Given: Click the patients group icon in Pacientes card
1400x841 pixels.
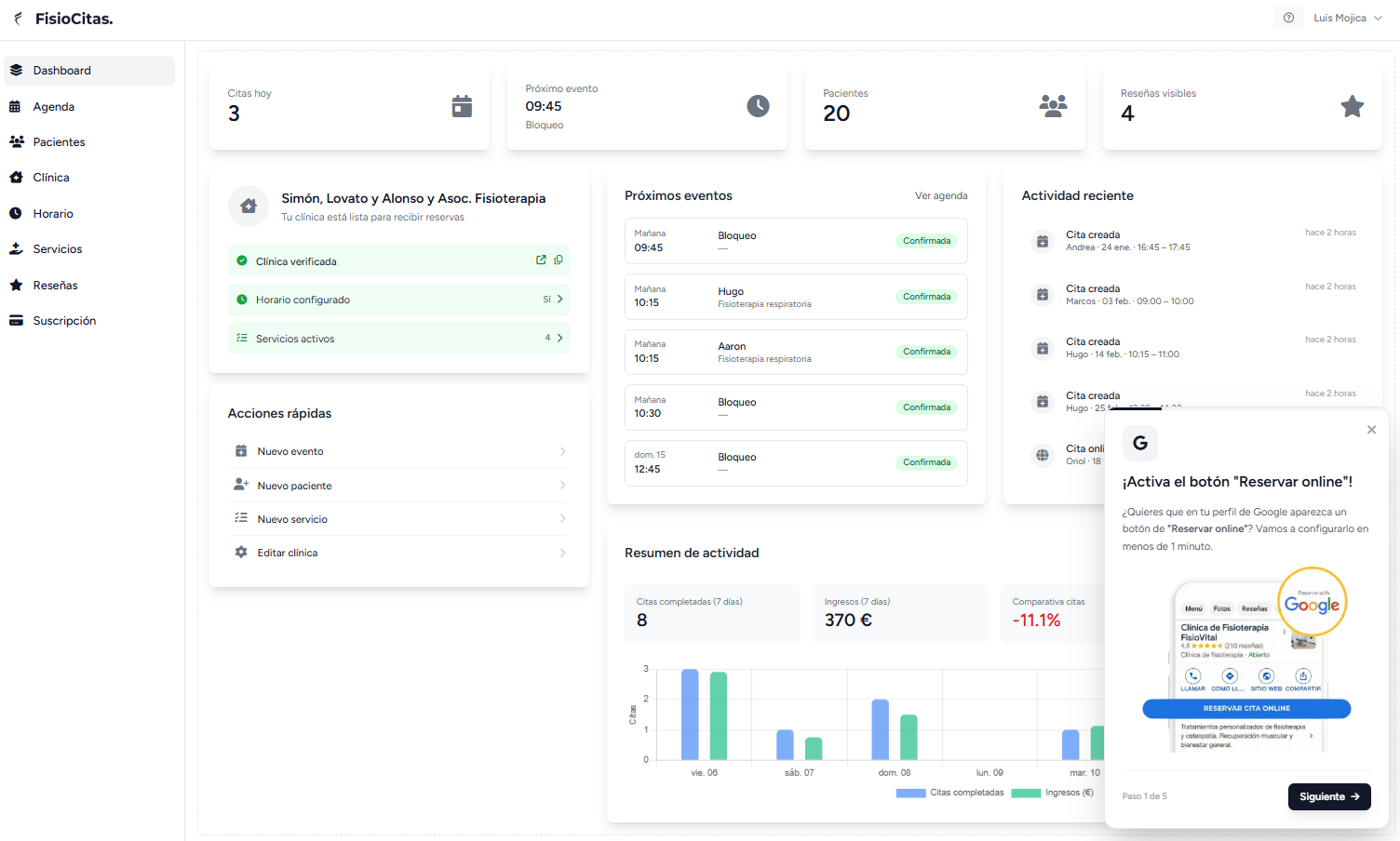Looking at the screenshot, I should click(x=1053, y=105).
